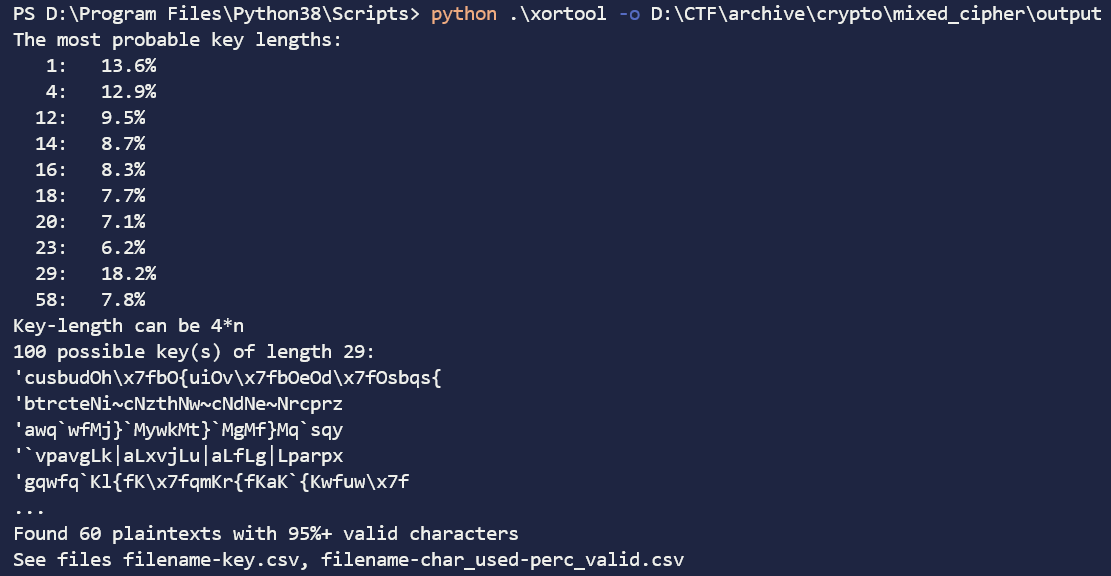1111x576 pixels.
Task: Click the 7.1% probability for length 20
Action: 123,222
